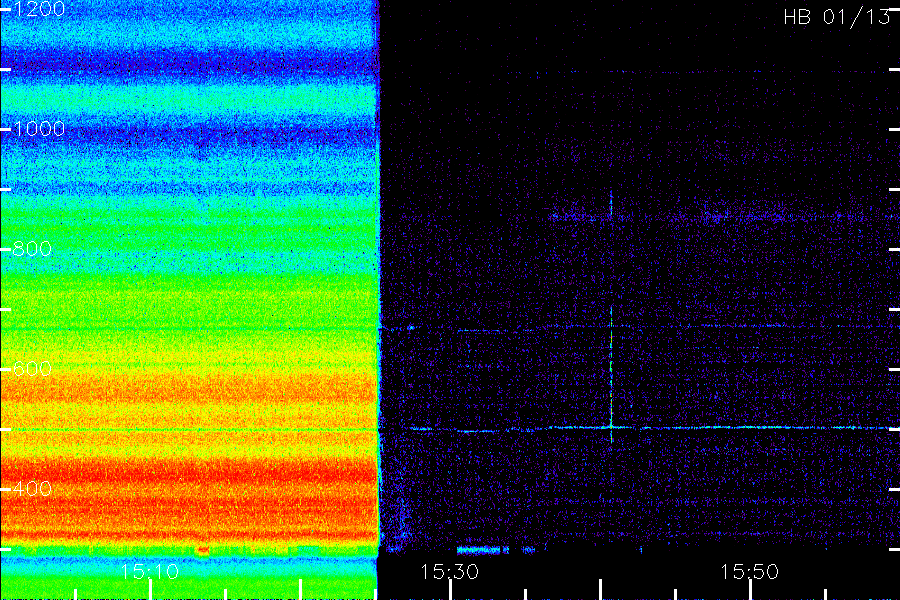Click the 15:10 time axis label
This screenshot has width=900, height=600.
(150, 571)
